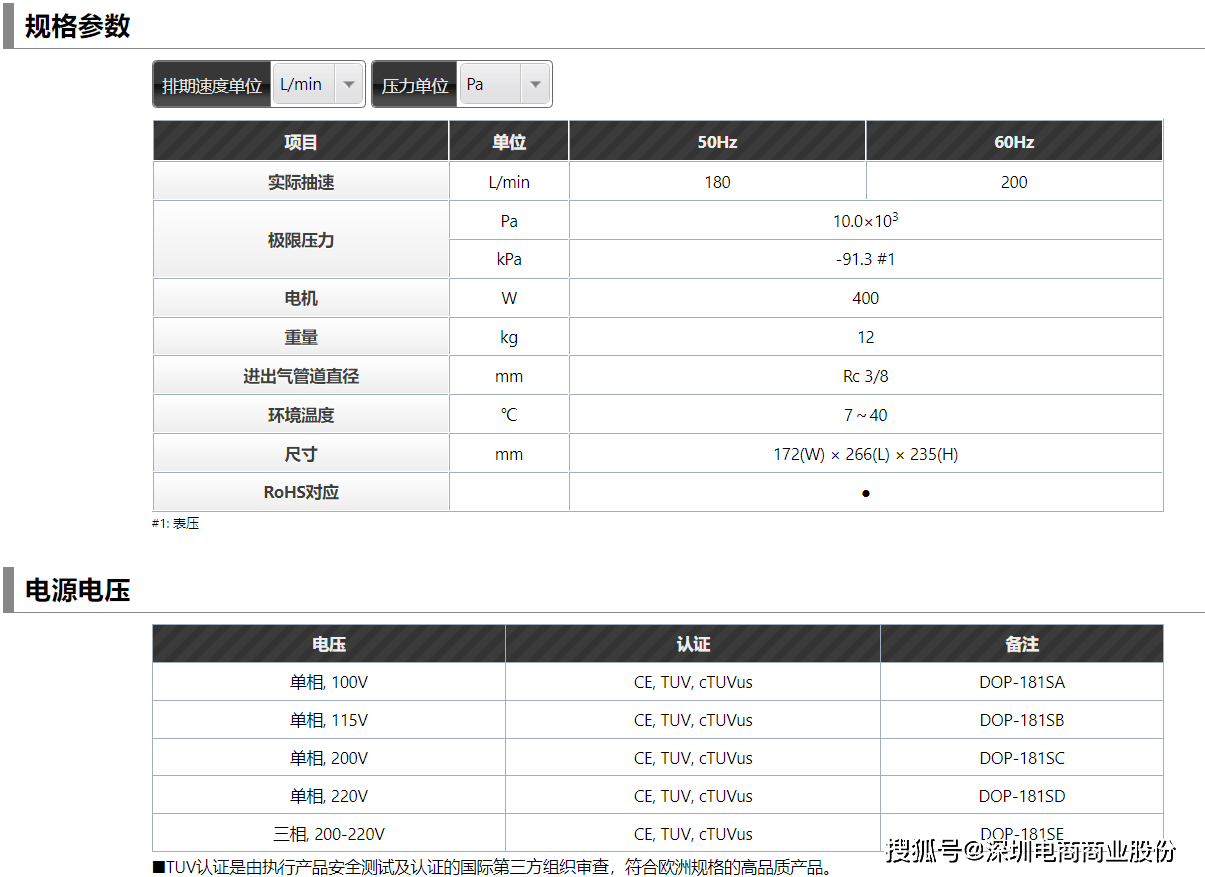Select the 12 weight value

click(866, 337)
